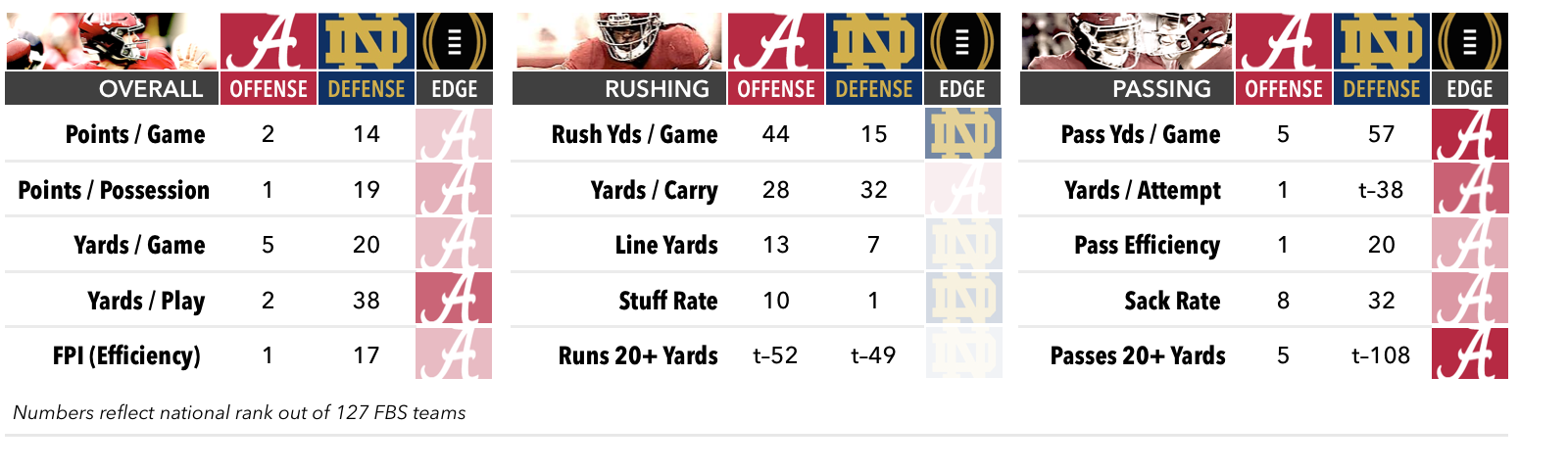This screenshot has width=1568, height=470.
Task: Click the Notre Dame logo above Rushing DEFENSE
Action: 874,41
